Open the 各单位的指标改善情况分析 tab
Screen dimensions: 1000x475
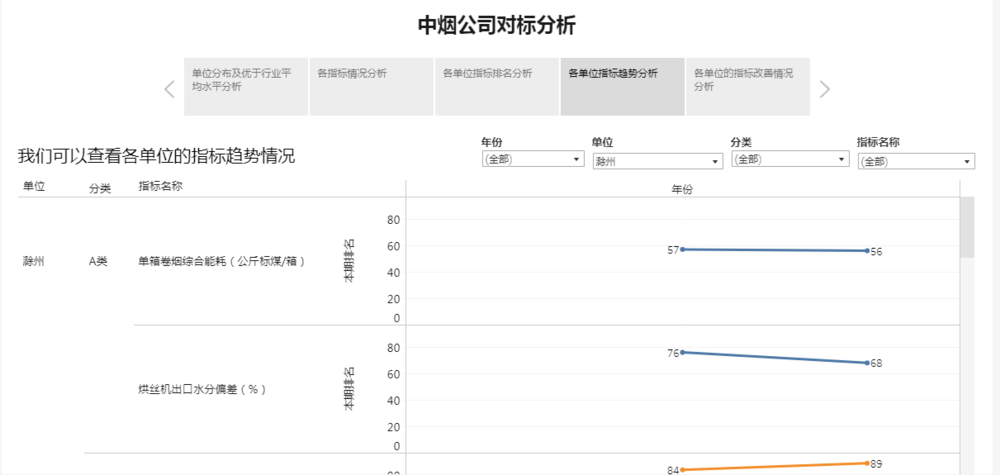pos(747,80)
